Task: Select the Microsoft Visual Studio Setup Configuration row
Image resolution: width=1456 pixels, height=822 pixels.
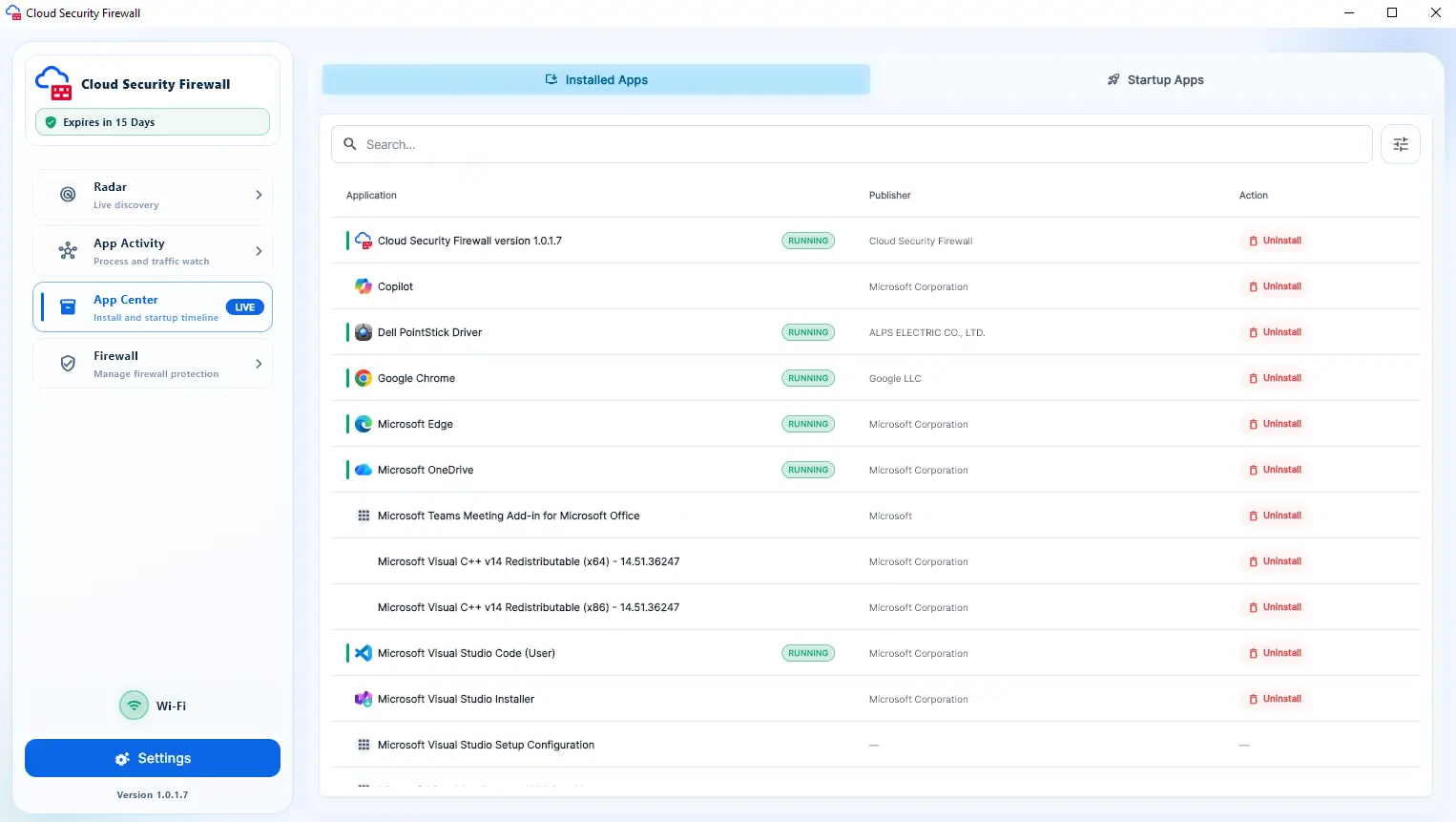Action: 876,745
